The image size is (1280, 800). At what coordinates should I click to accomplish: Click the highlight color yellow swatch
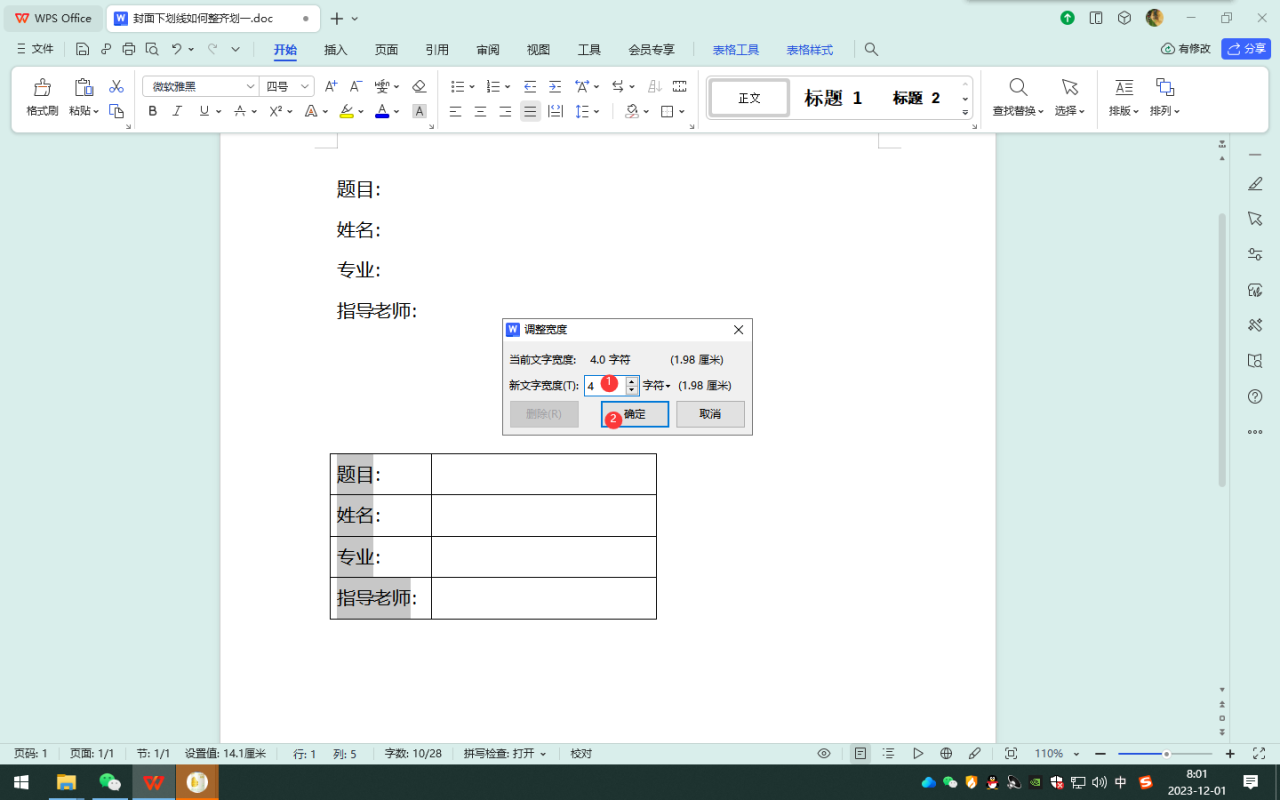pos(346,111)
